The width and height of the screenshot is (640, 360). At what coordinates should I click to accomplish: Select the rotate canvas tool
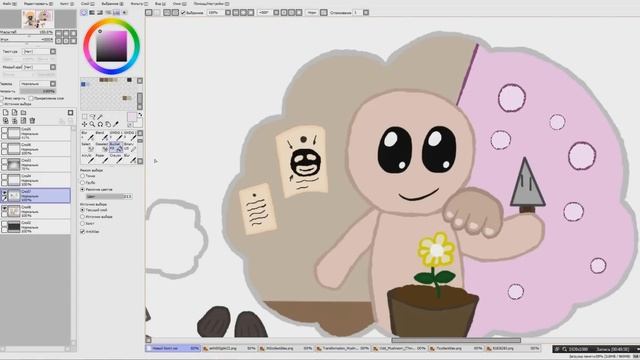(x=100, y=124)
